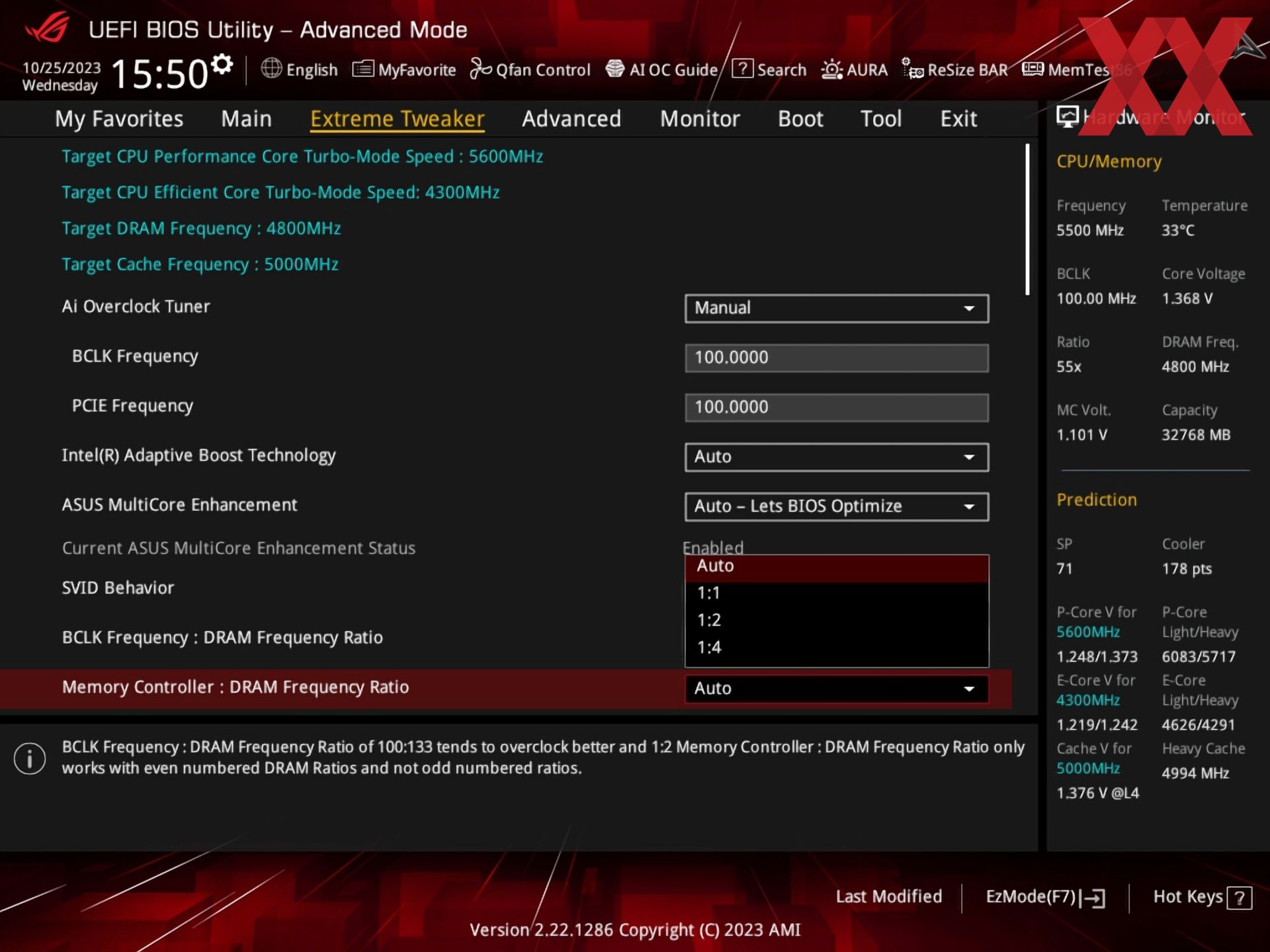This screenshot has width=1270, height=952.
Task: Click the settings list scrollbar
Action: tap(1027, 219)
